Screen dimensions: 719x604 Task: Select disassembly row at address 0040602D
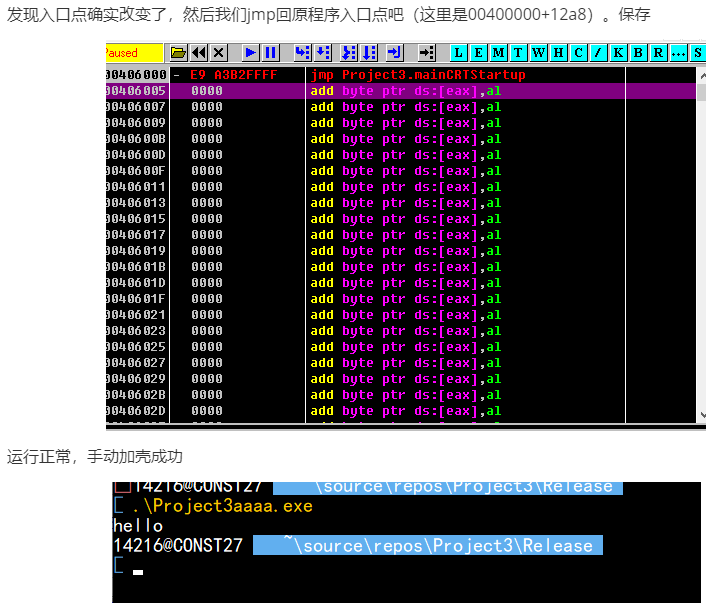click(x=401, y=411)
